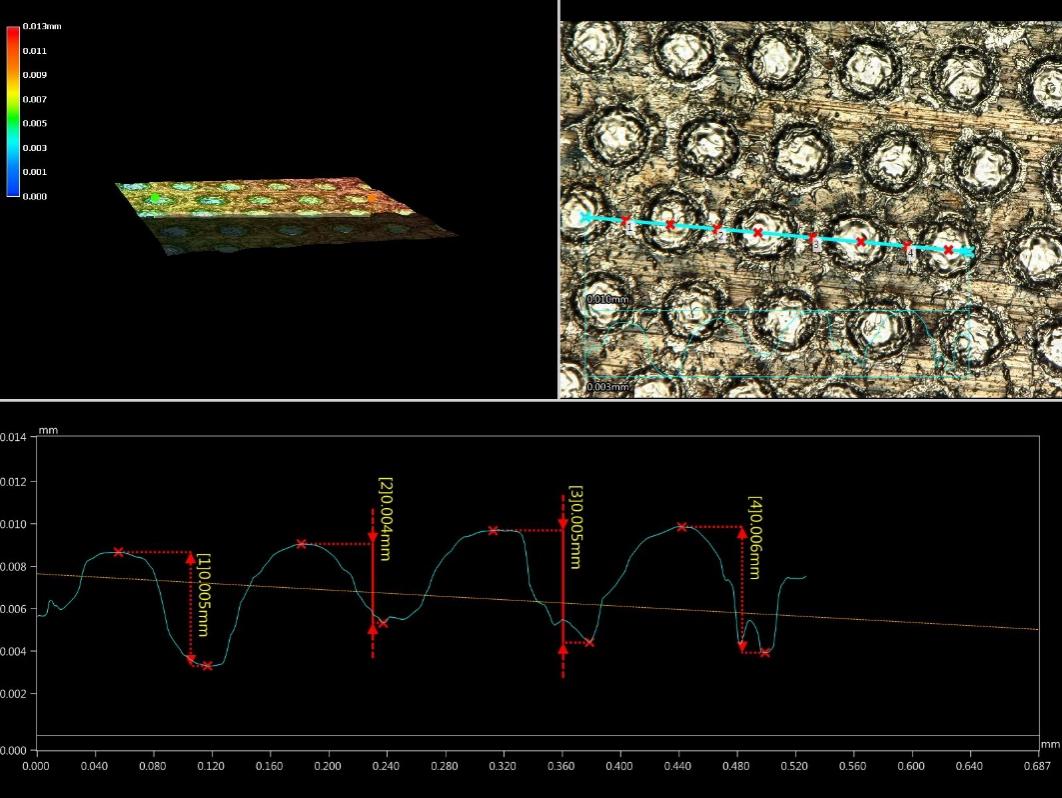Select the [2]0.004mm measurement label
This screenshot has width=1062, height=798.
384,519
